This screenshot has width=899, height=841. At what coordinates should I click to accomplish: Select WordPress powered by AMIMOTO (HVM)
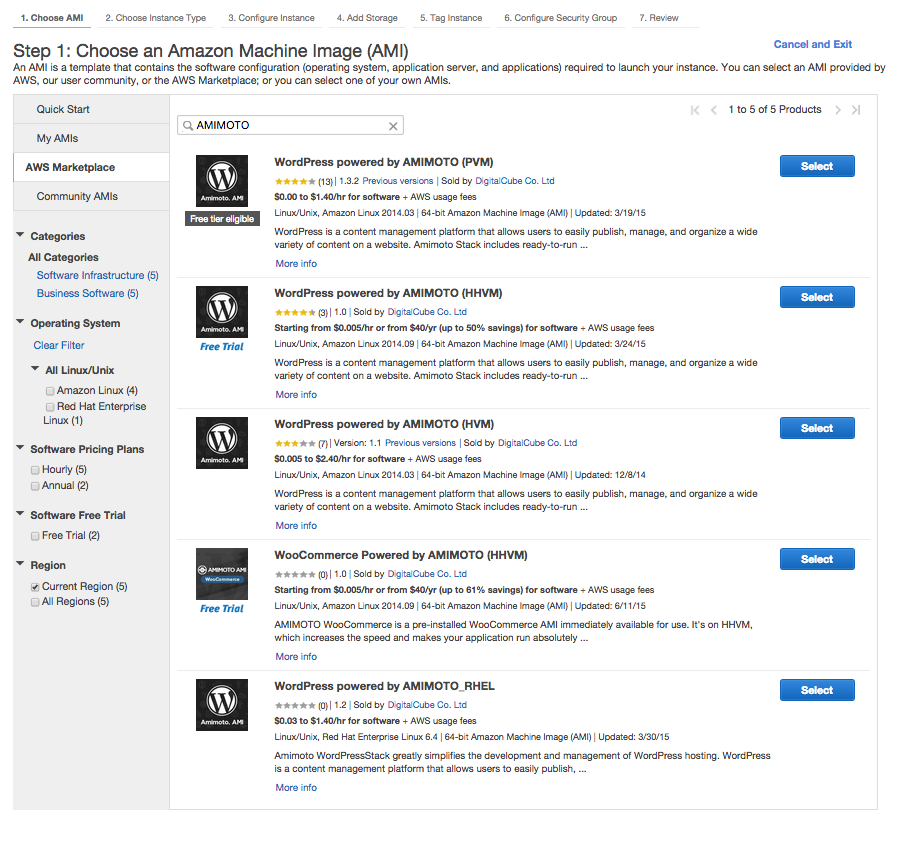(817, 428)
